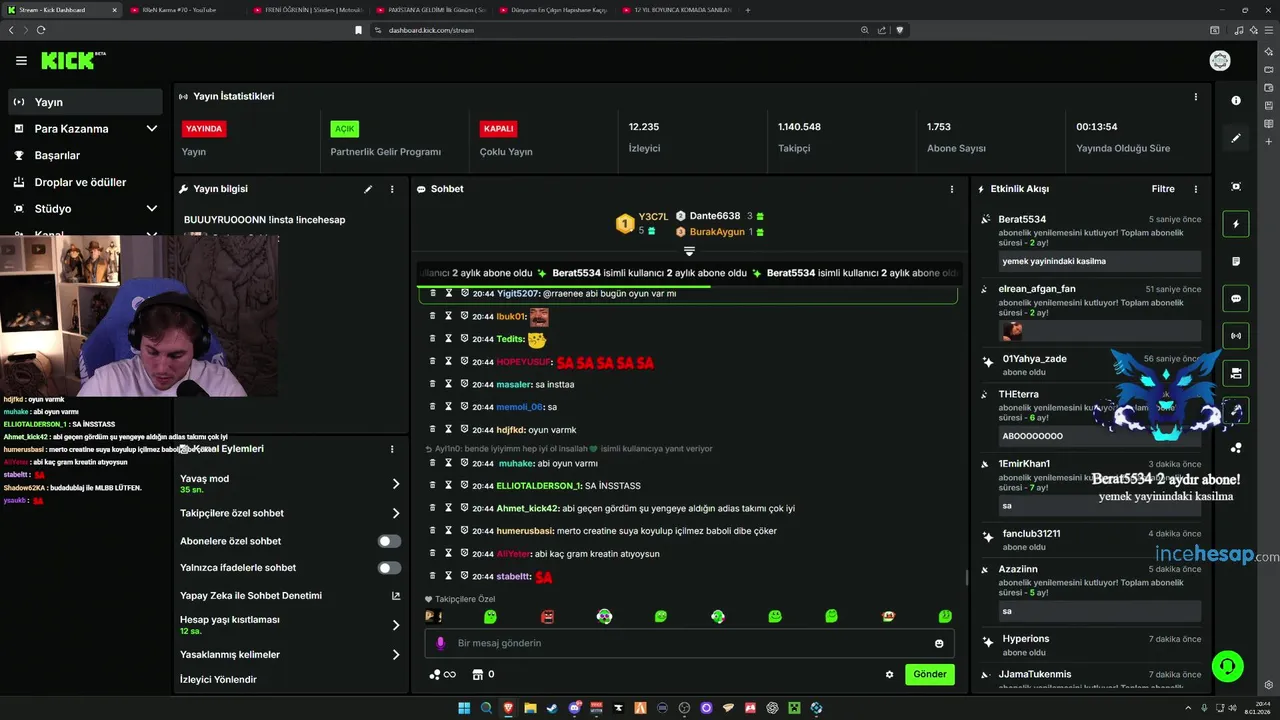Click the chat scrollbar
Viewport: 1280px width, 720px height.
click(966, 578)
